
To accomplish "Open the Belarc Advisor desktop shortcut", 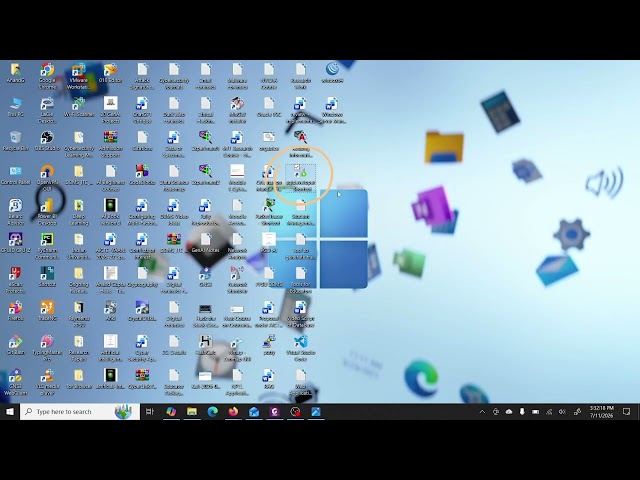I will coord(16,211).
